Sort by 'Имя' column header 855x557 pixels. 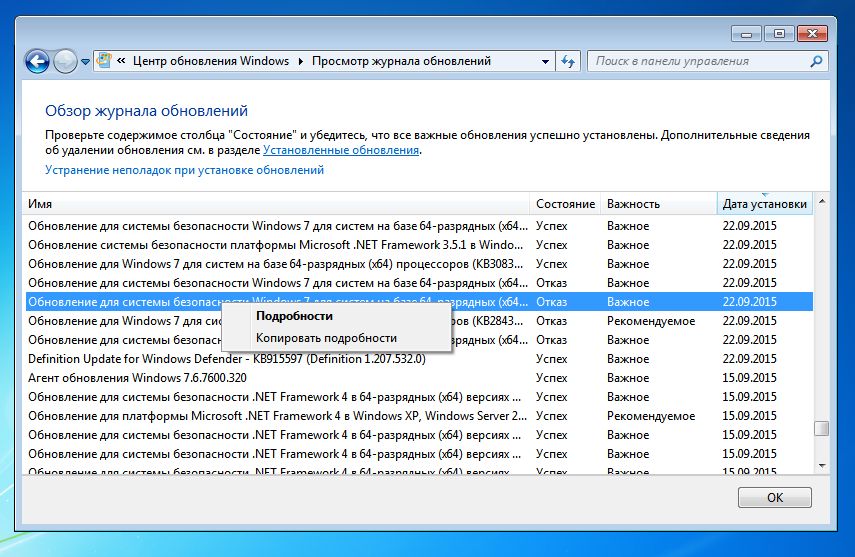pyautogui.click(x=276, y=203)
